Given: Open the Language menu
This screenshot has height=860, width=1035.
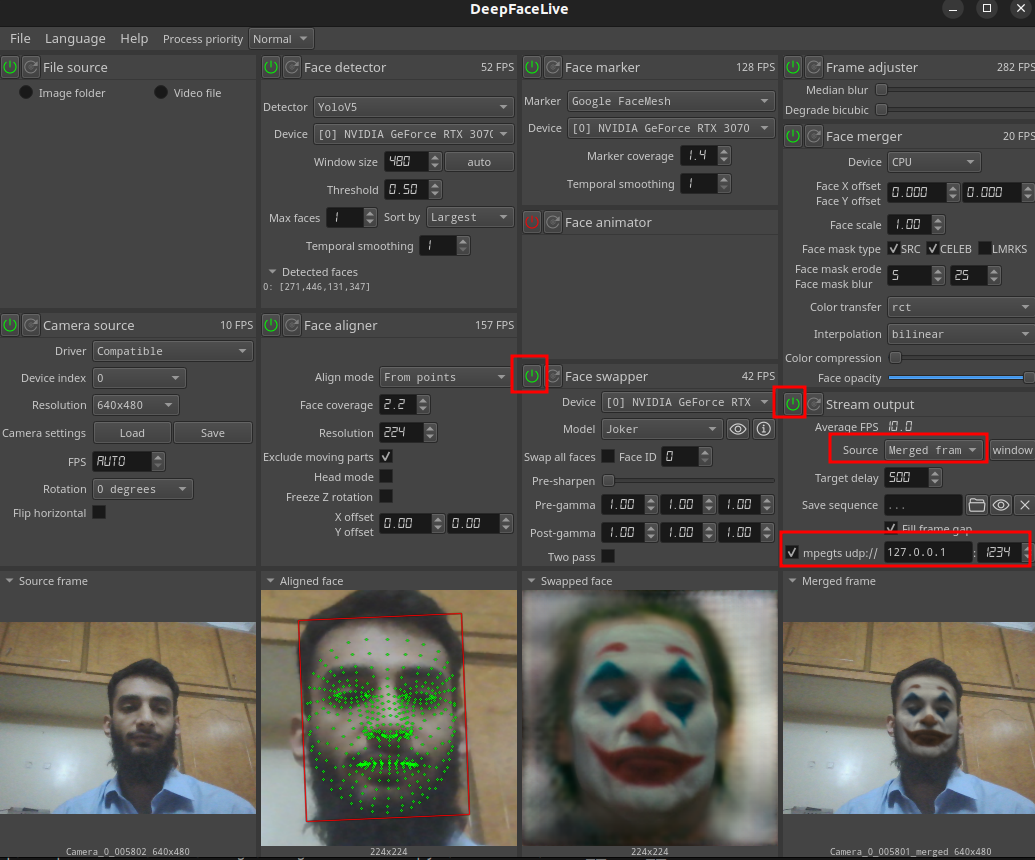Looking at the screenshot, I should 75,38.
